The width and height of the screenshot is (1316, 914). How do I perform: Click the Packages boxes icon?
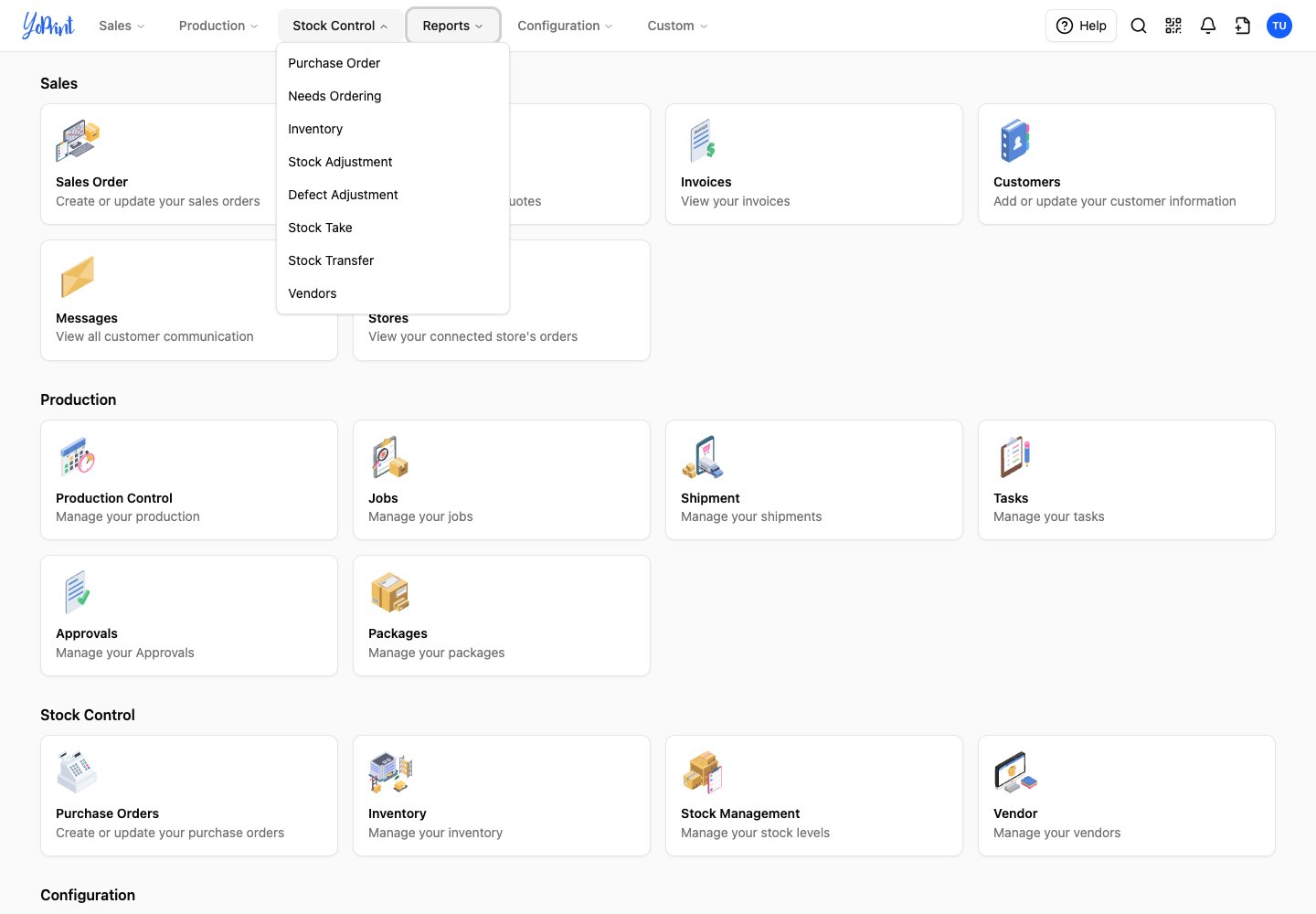(390, 592)
